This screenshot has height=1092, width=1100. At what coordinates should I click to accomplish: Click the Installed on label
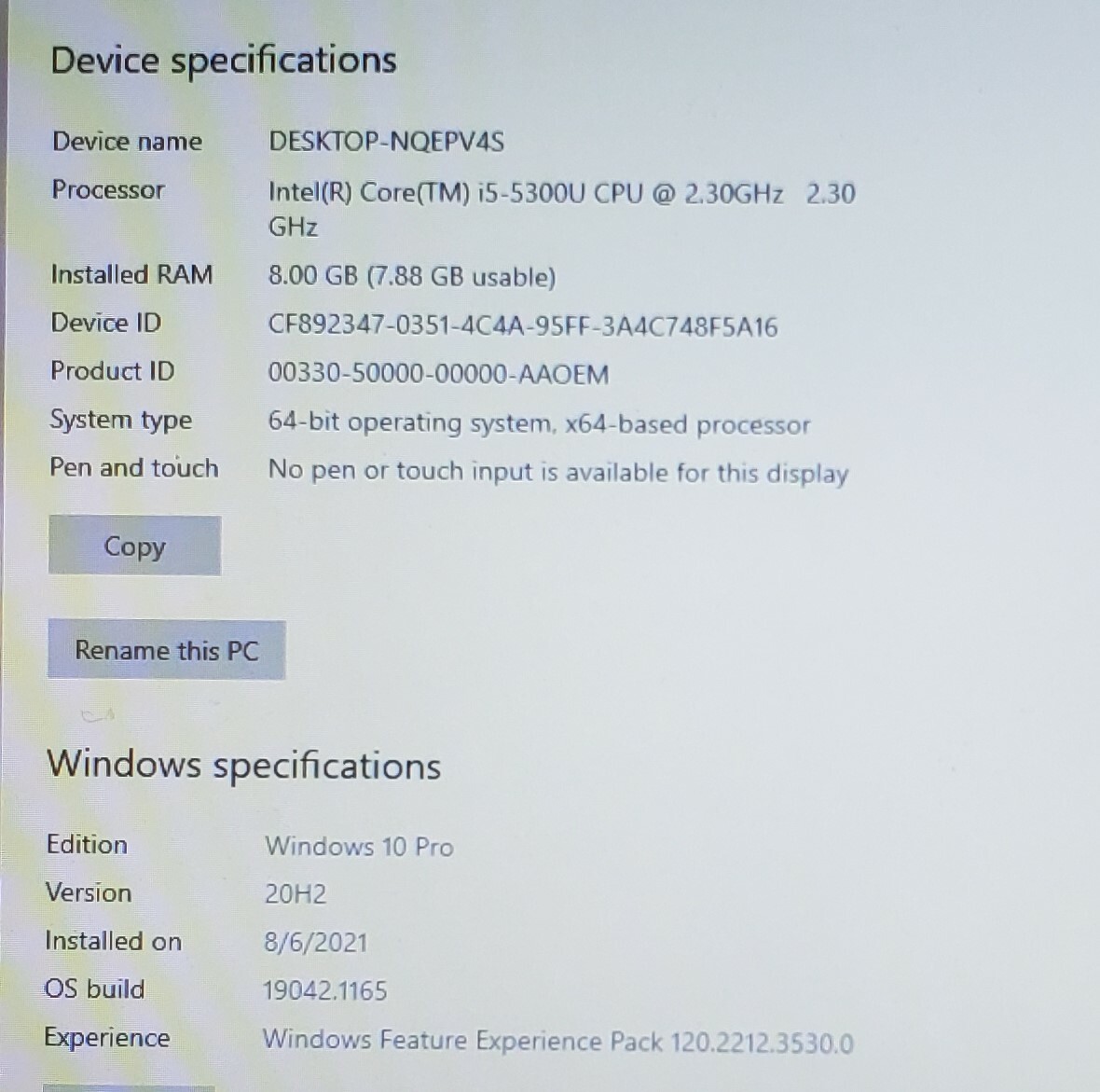pos(114,941)
